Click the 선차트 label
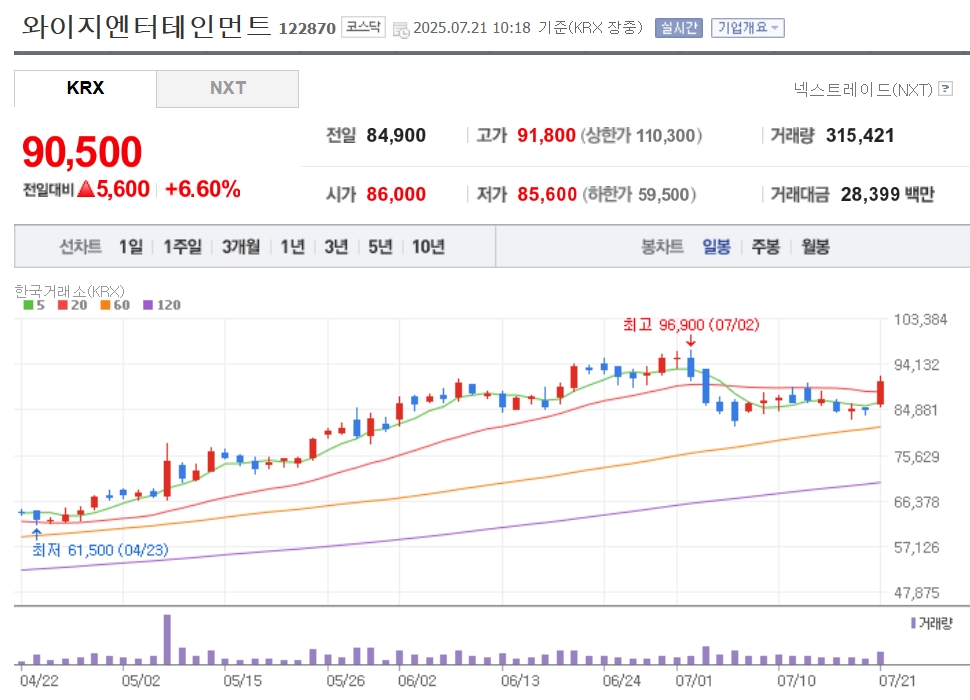The height and width of the screenshot is (700, 970). click(x=80, y=247)
